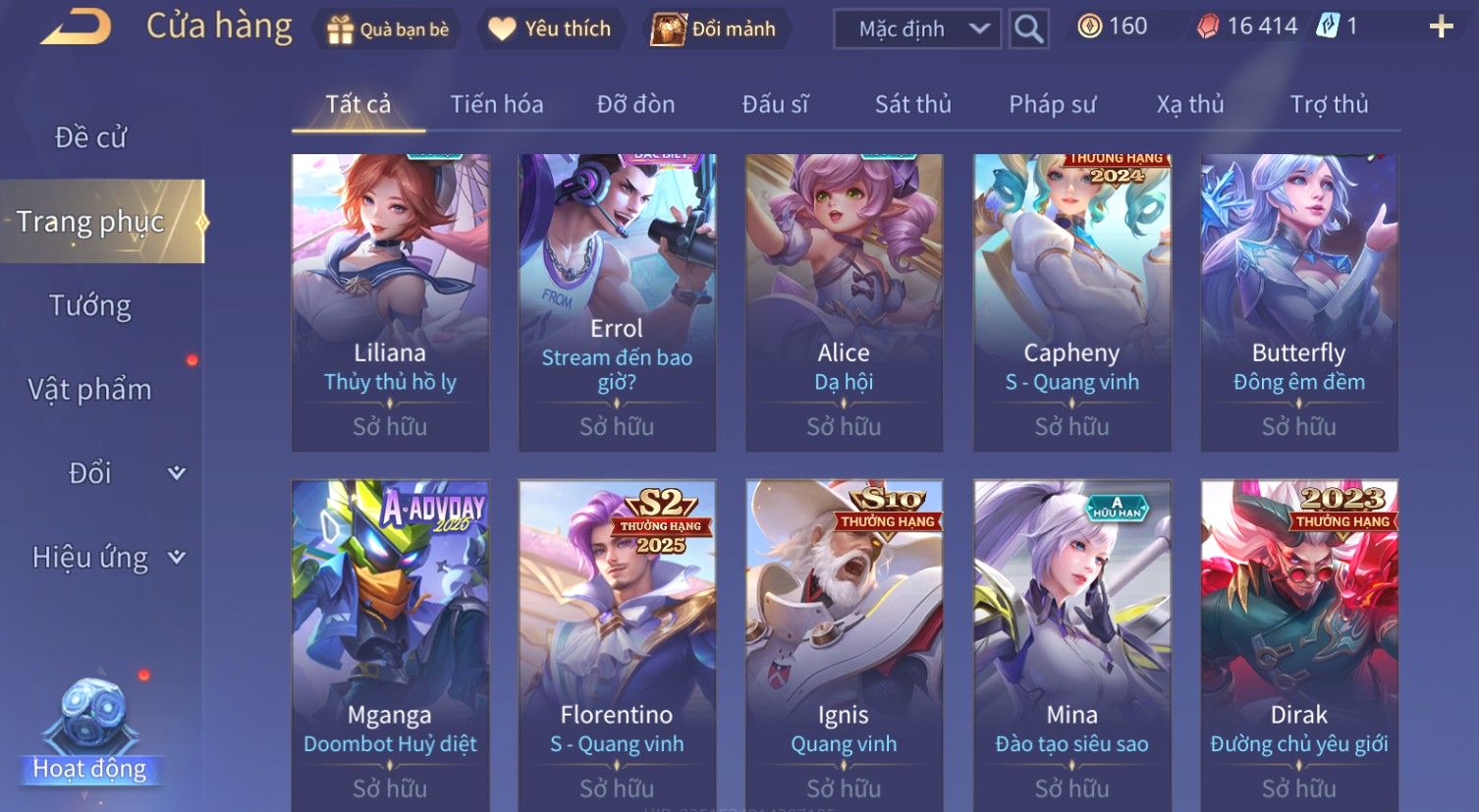Click the back arrow icon
This screenshot has height=812, width=1479.
coord(75,27)
